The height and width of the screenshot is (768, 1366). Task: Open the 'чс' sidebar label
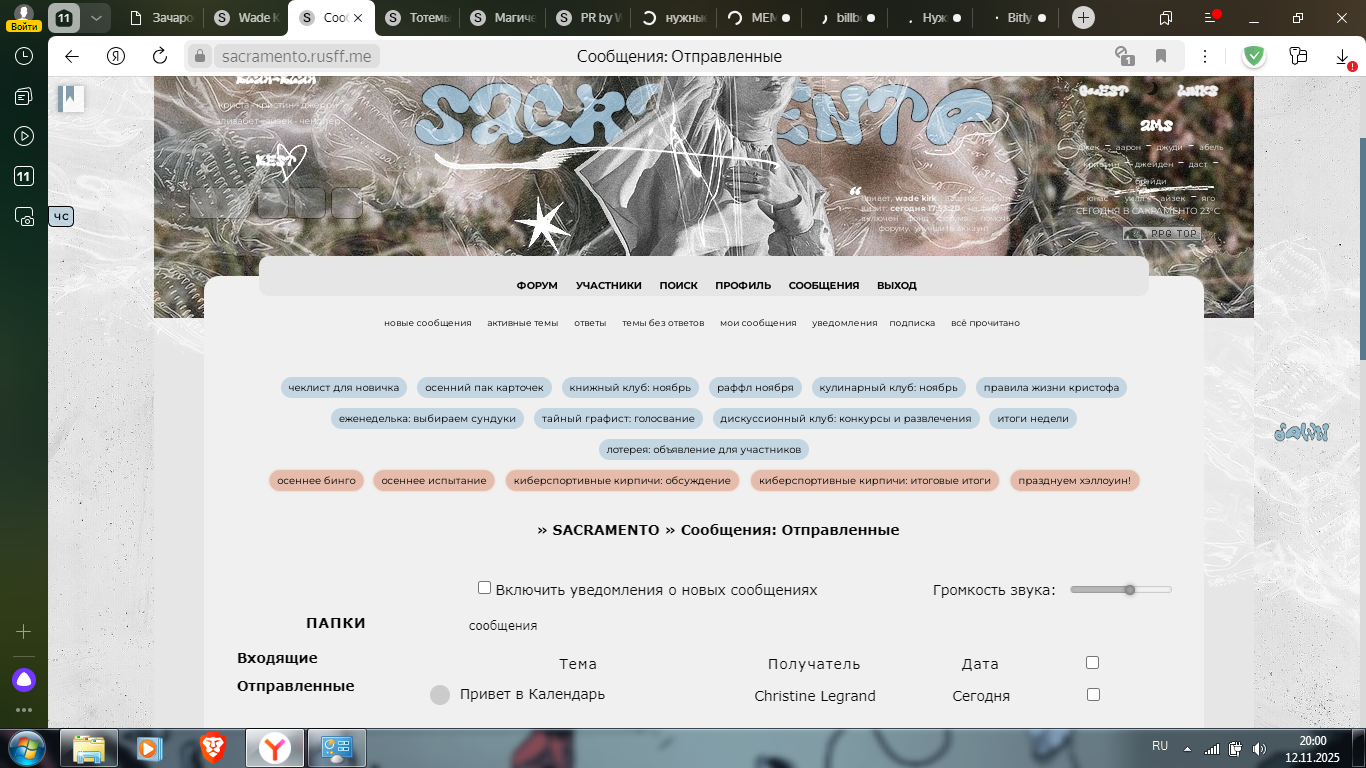(x=61, y=216)
